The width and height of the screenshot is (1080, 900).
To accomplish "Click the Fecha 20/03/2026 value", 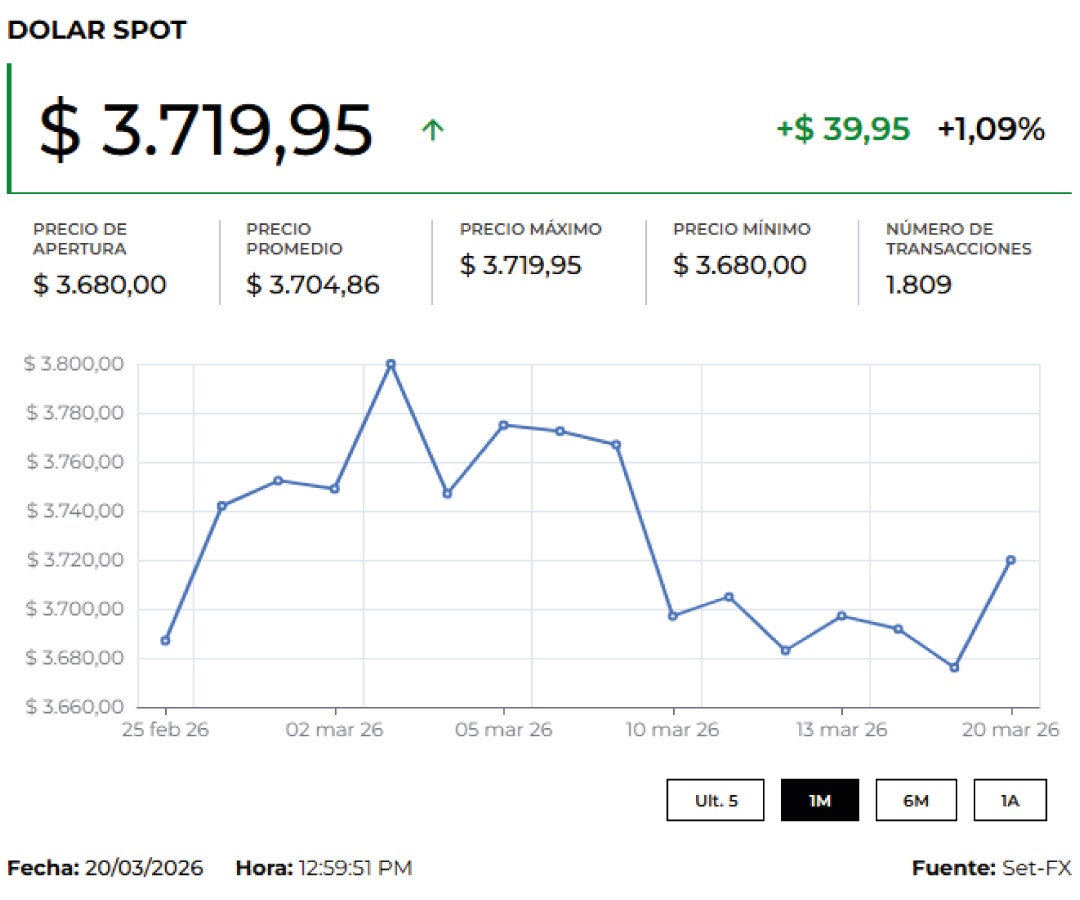I will [146, 868].
